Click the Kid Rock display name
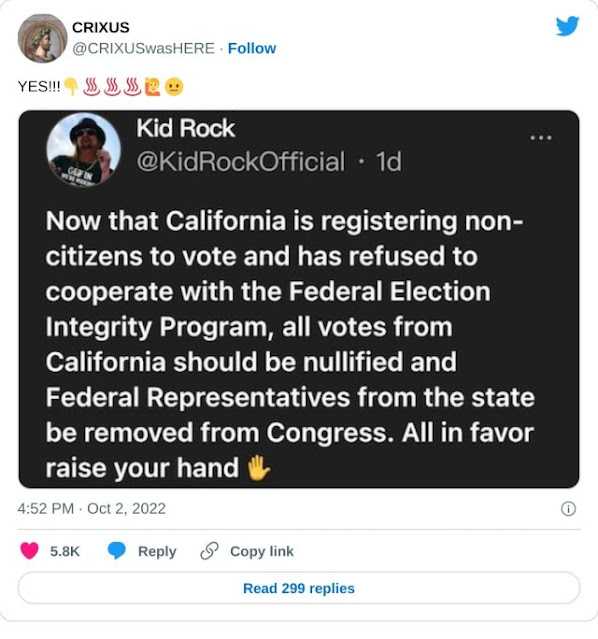This screenshot has width=598, height=639. point(185,128)
